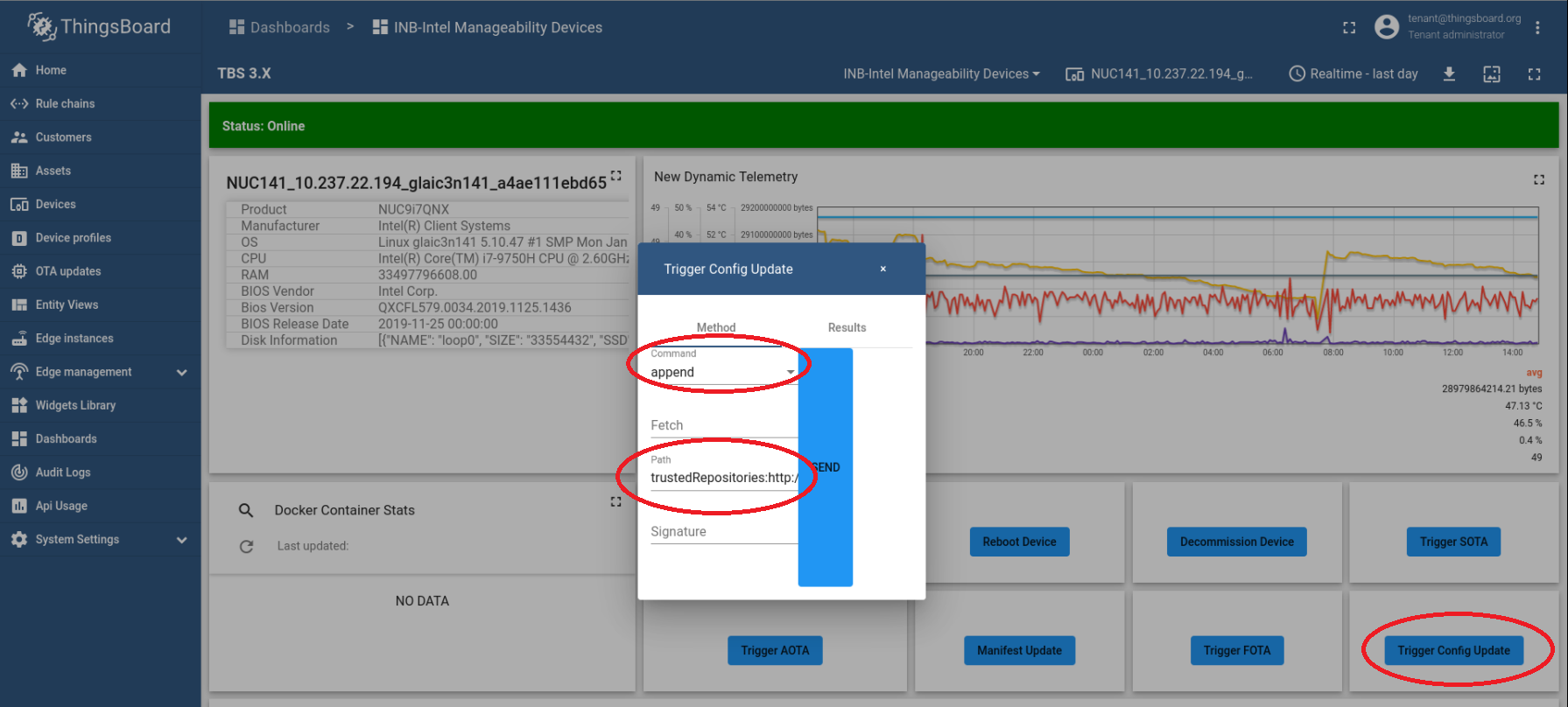Open Entity Views page
This screenshot has height=707, width=1568.
100,304
